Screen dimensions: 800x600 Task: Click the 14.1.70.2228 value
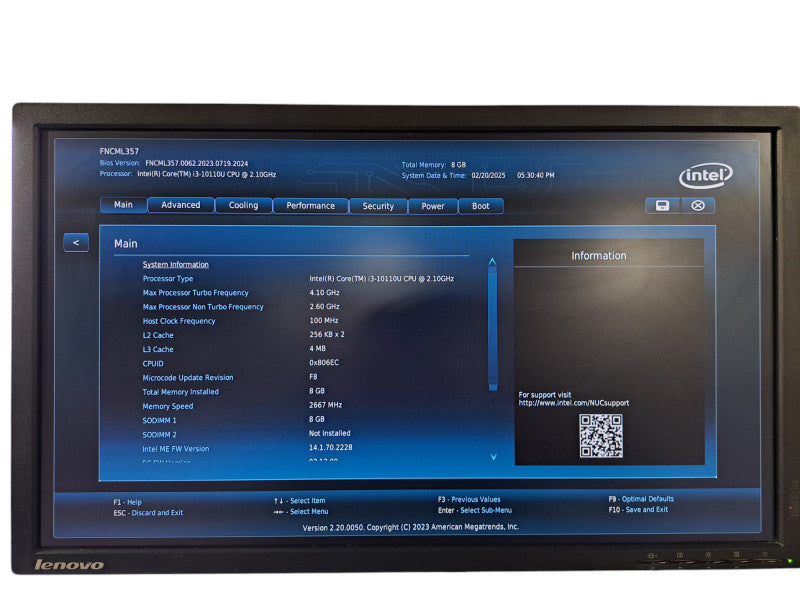coord(331,447)
